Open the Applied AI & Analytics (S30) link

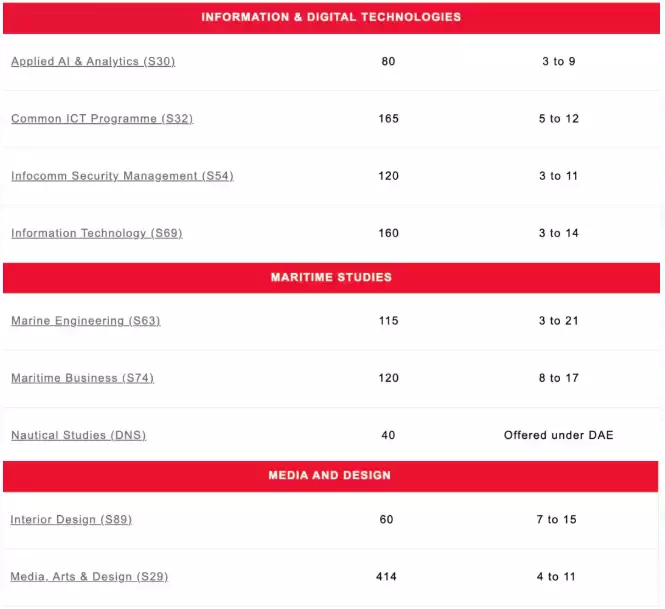[93, 62]
